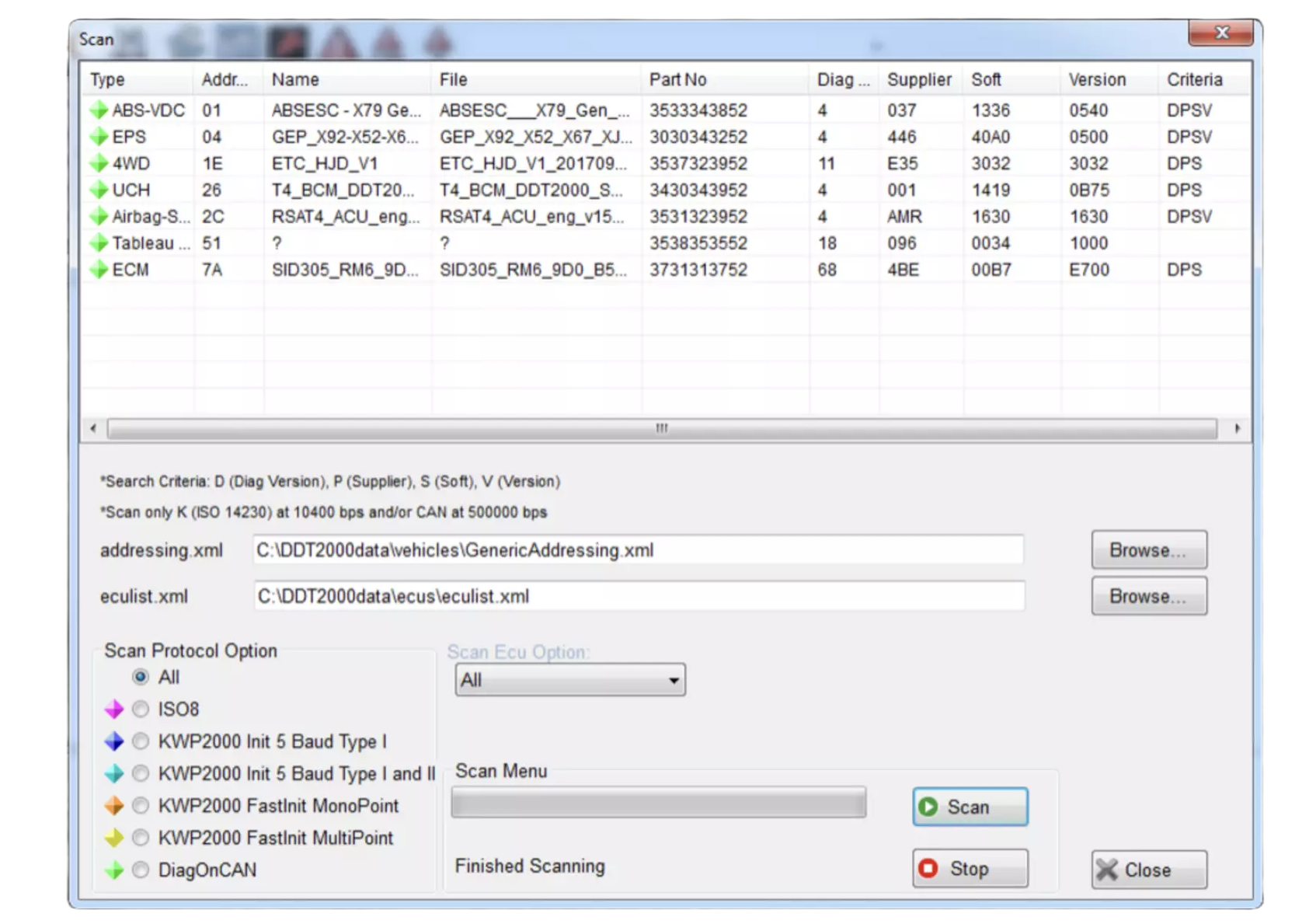Choose KWP2000 Init 5 Baud Type I radio
This screenshot has width=1316, height=924.
click(x=141, y=741)
